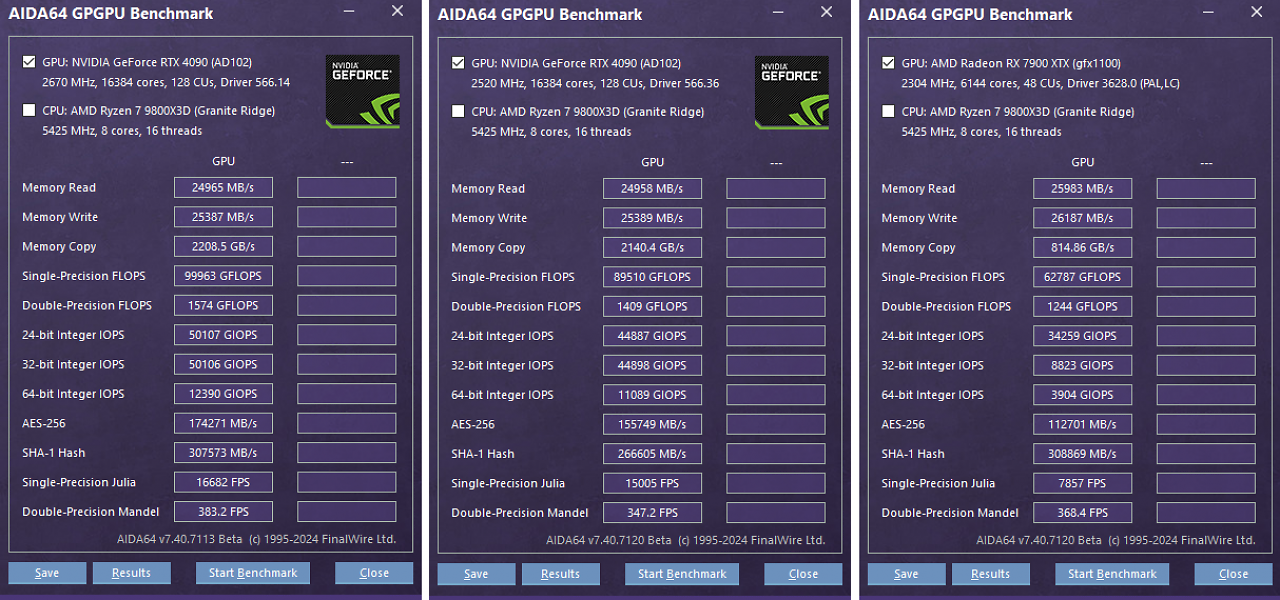Screen dimensions: 1280x600
Task: Select the 24958 MB/s Memory Read value
Action: click(x=652, y=188)
